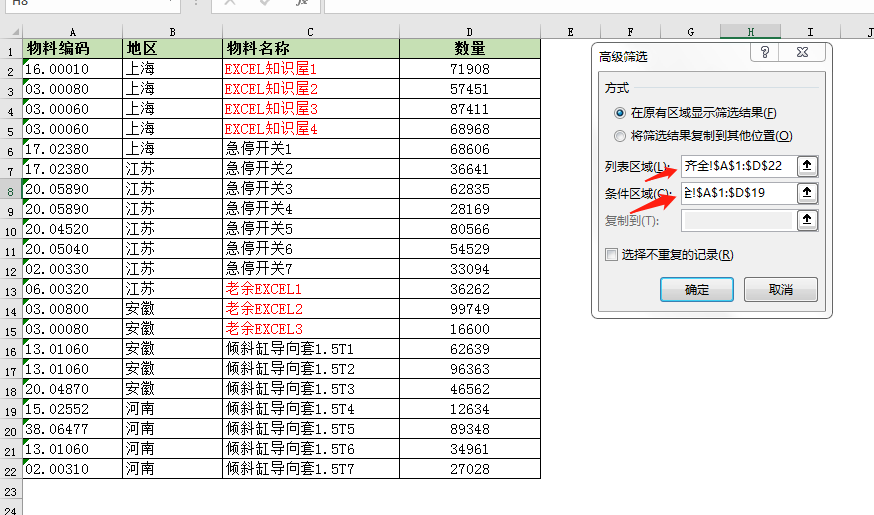Click cell 老余EXCEL1
Screen dimensions: 874x515
[310, 289]
